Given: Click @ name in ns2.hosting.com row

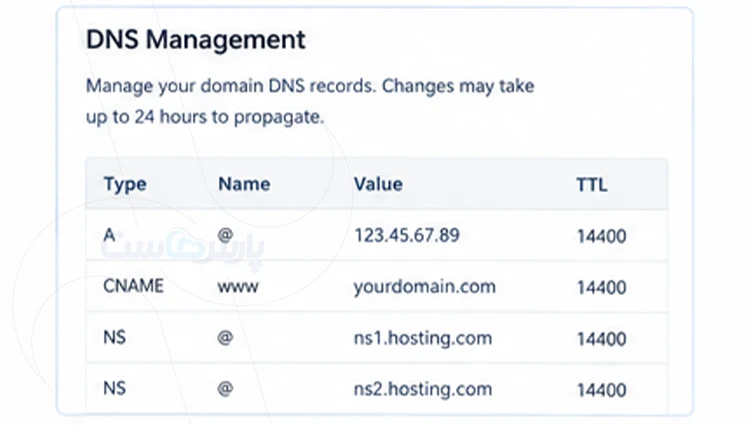Looking at the screenshot, I should (225, 388).
